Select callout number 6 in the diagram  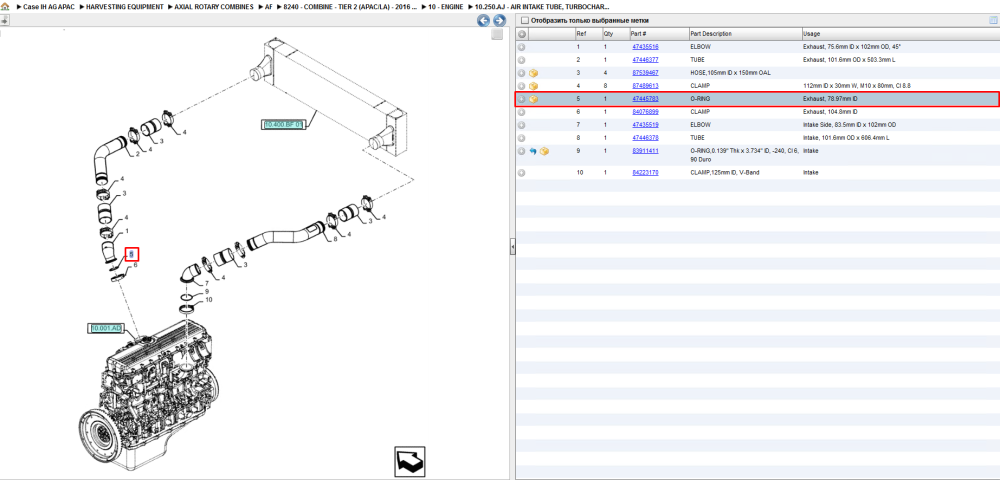(x=135, y=266)
